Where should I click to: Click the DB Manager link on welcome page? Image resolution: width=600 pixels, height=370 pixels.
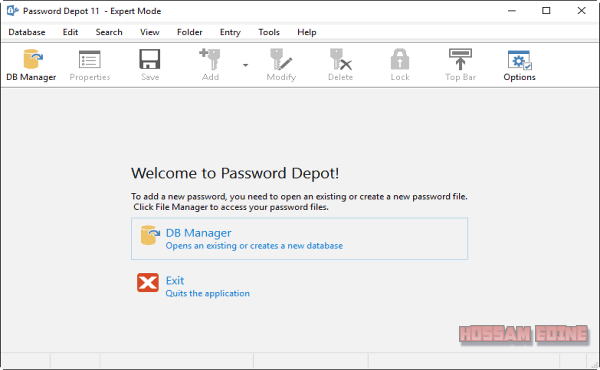pos(198,233)
